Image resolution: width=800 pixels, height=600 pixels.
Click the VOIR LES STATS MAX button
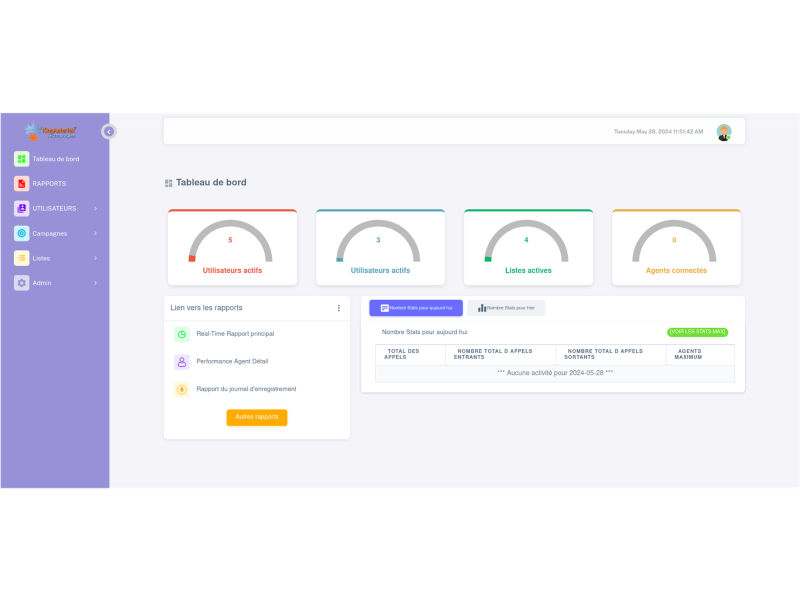click(x=697, y=332)
